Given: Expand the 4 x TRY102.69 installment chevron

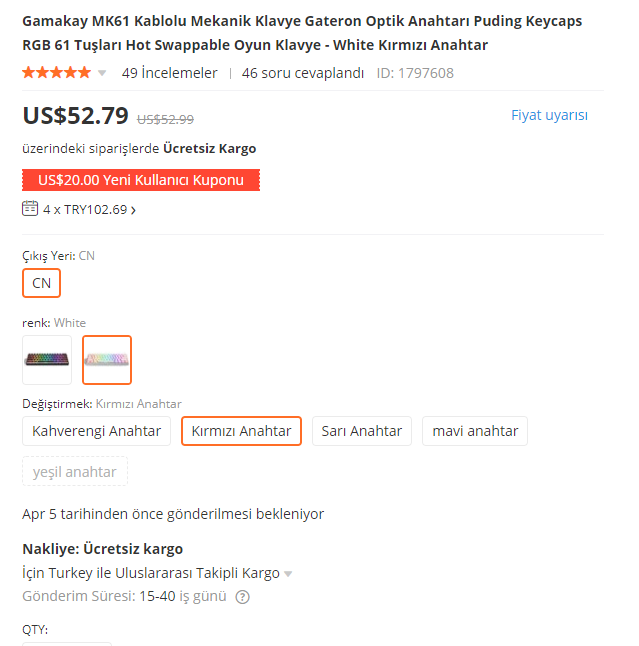Looking at the screenshot, I should point(134,210).
